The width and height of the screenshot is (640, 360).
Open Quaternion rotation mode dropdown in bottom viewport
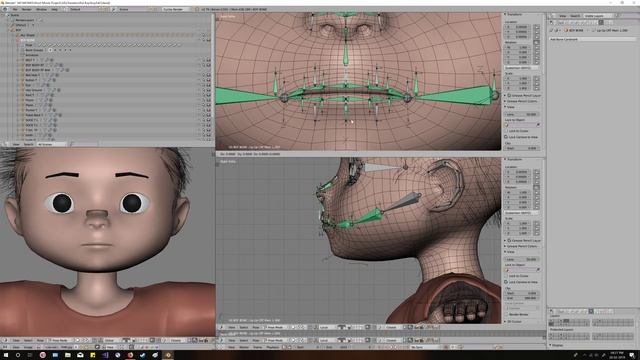(522, 213)
